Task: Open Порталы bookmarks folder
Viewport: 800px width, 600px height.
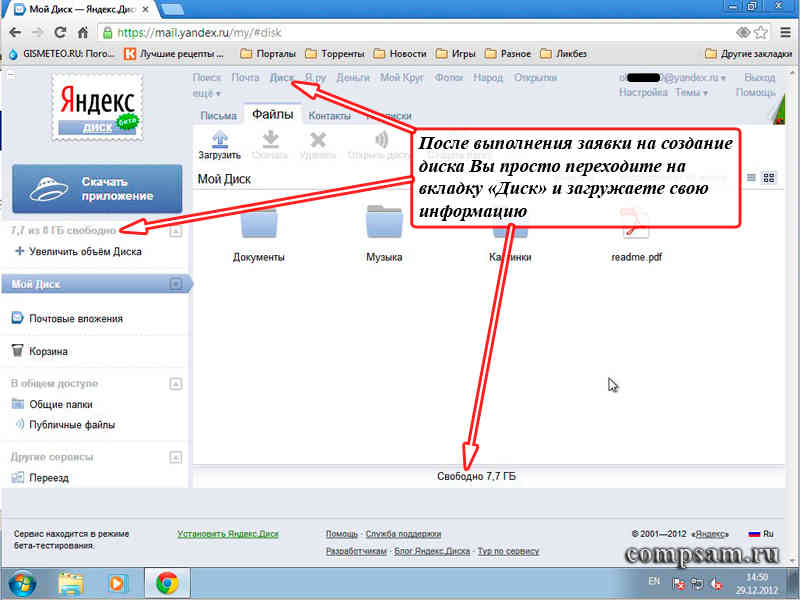Action: coord(268,54)
